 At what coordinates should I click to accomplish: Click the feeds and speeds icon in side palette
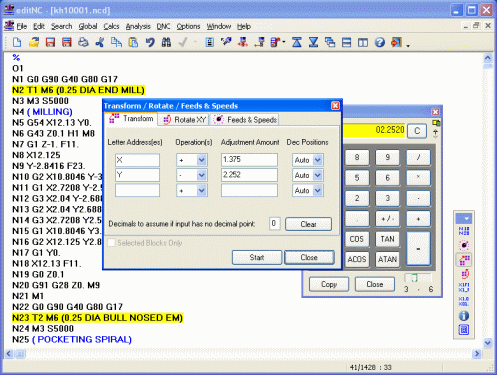(x=464, y=245)
